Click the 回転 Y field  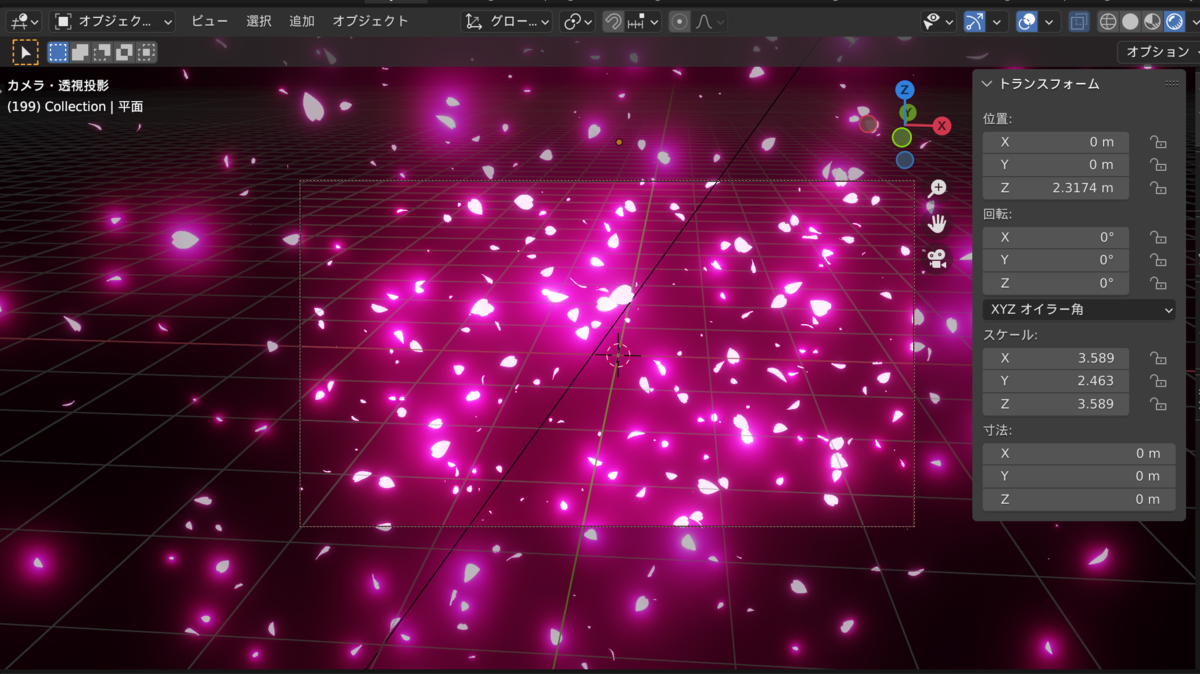[x=1055, y=260]
